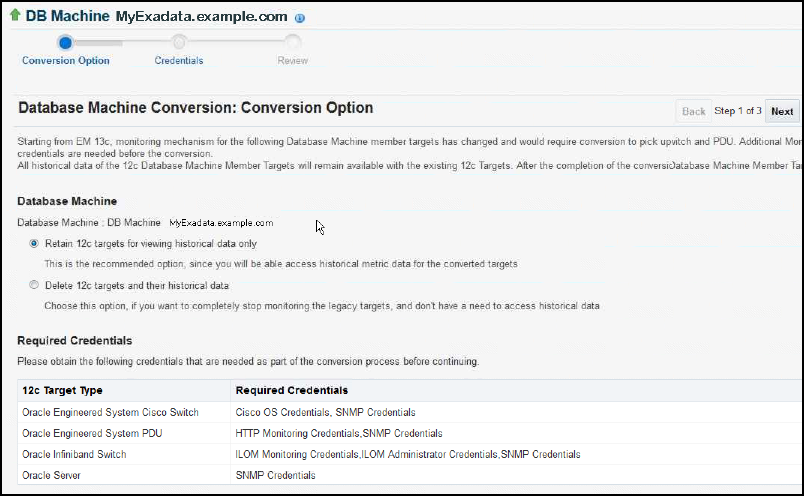Screen dimensions: 804x496
Task: Click the green up-status arrow icon
Action: coord(14,16)
